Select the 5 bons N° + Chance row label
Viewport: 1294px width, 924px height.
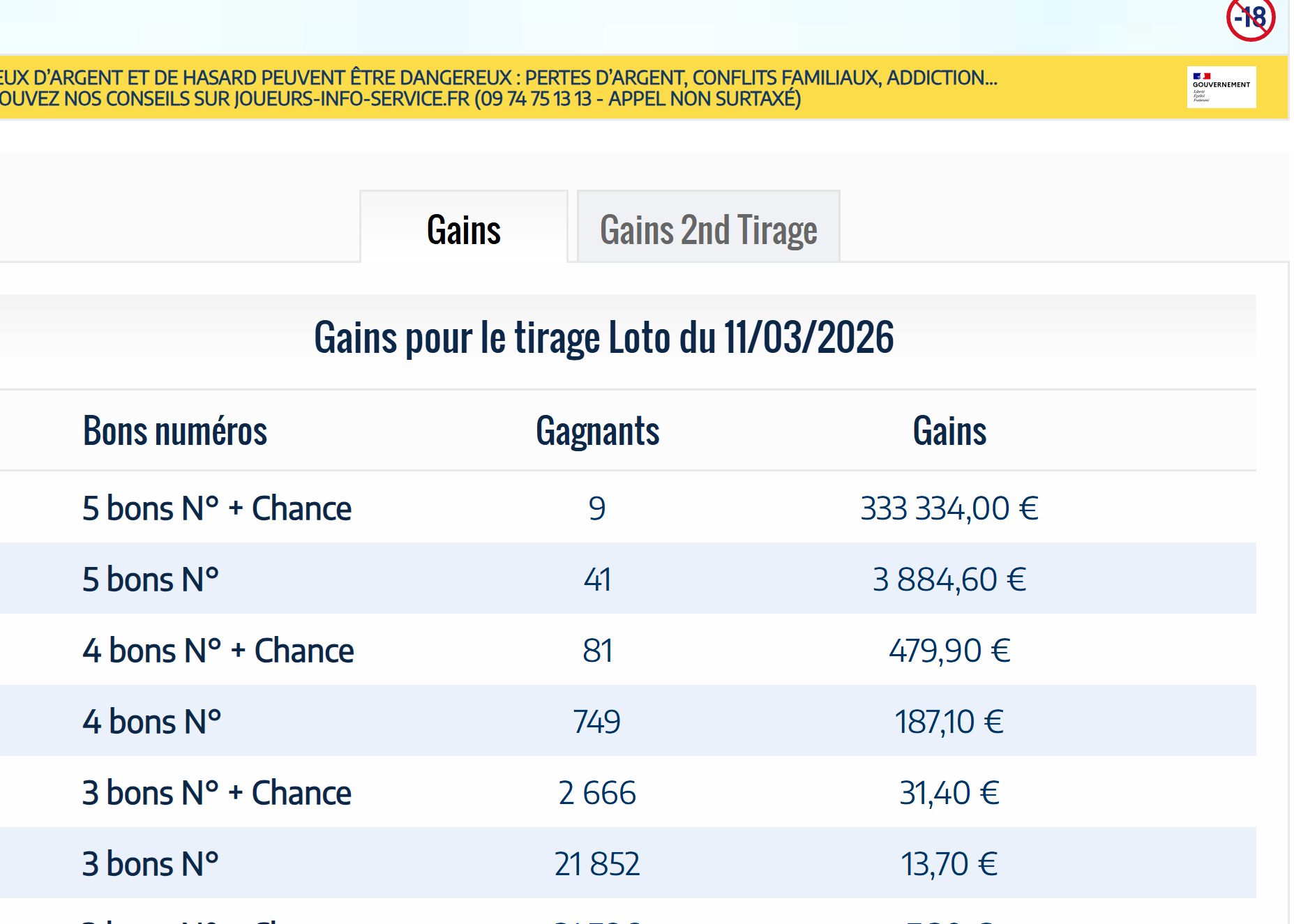[216, 508]
